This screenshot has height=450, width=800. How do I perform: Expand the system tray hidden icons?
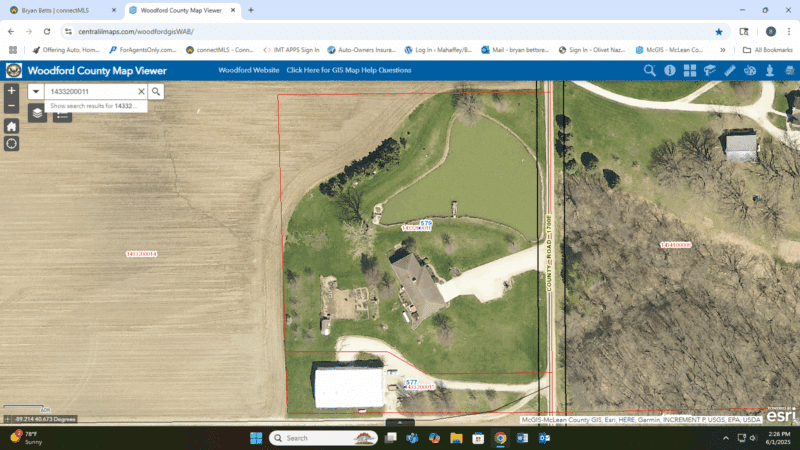tap(723, 438)
